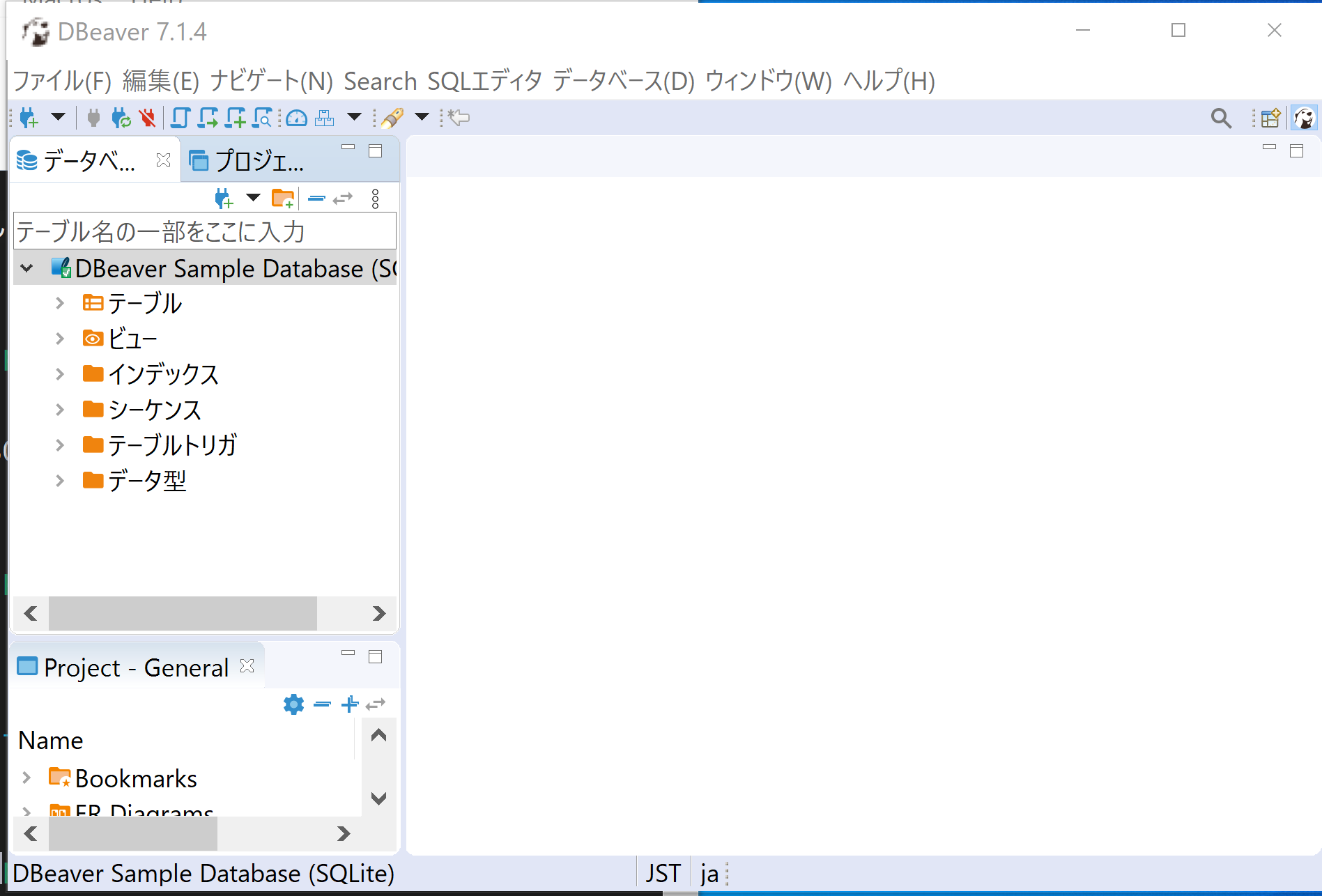Viewport: 1322px width, 896px height.
Task: Open the ヘルプ(H) menu
Action: coord(889,81)
